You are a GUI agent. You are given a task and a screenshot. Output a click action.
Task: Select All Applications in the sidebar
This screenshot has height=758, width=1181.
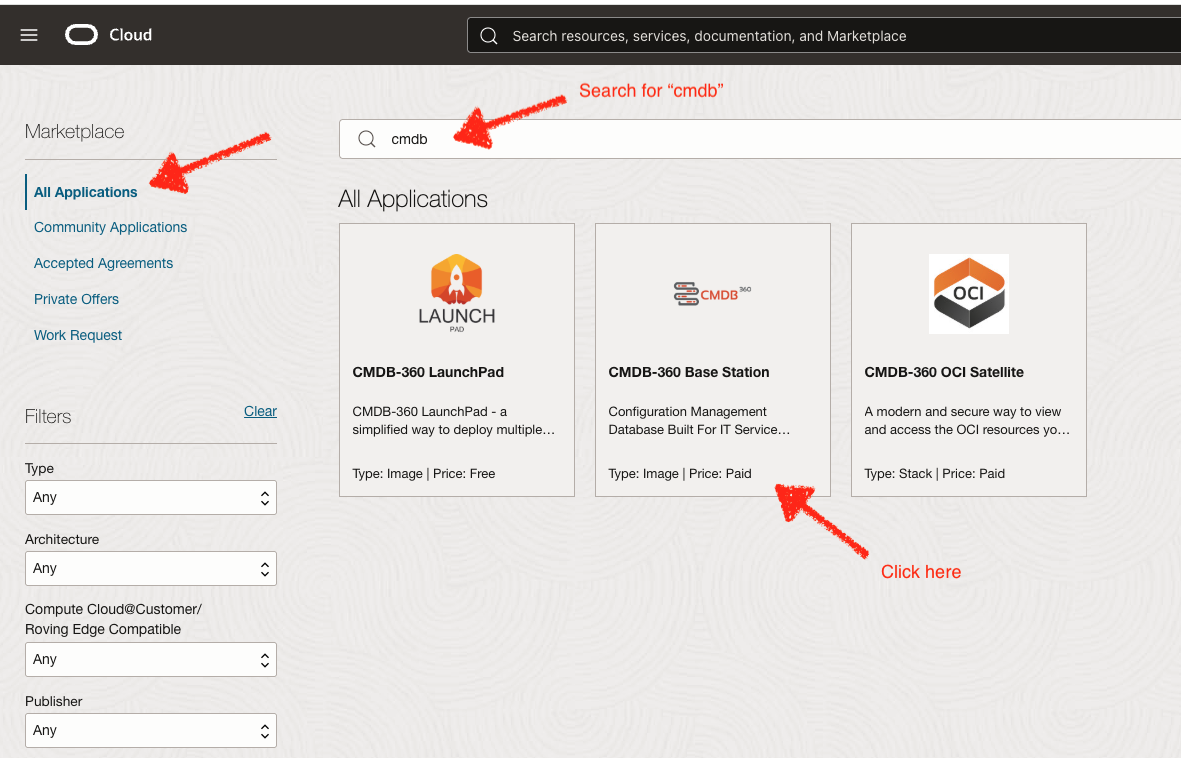(86, 192)
